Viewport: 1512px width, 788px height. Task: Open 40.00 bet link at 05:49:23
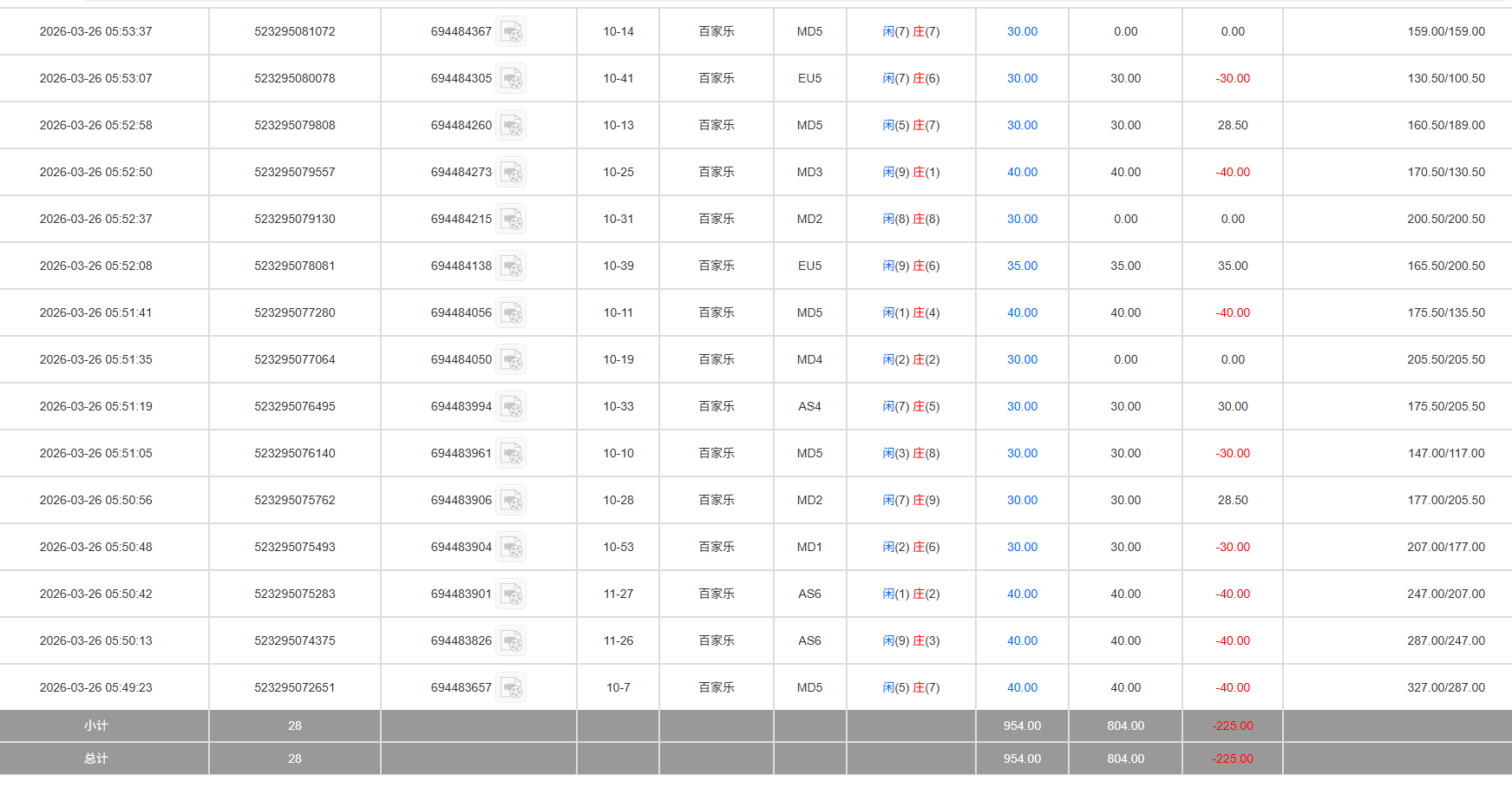pos(1022,688)
